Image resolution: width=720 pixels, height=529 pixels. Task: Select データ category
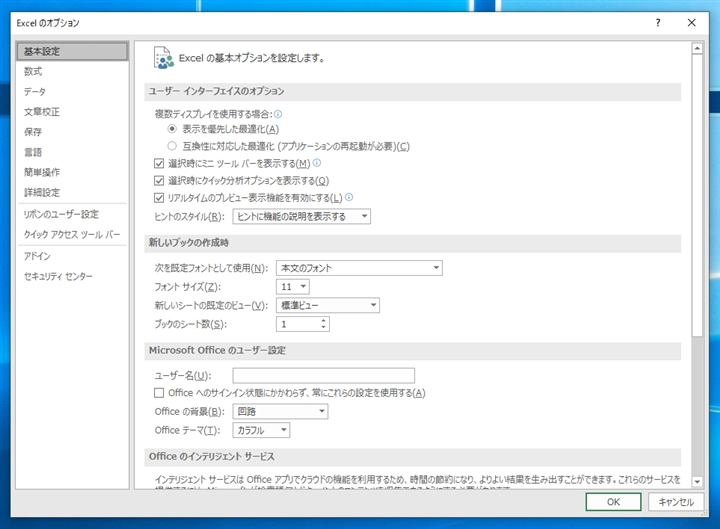(72, 91)
